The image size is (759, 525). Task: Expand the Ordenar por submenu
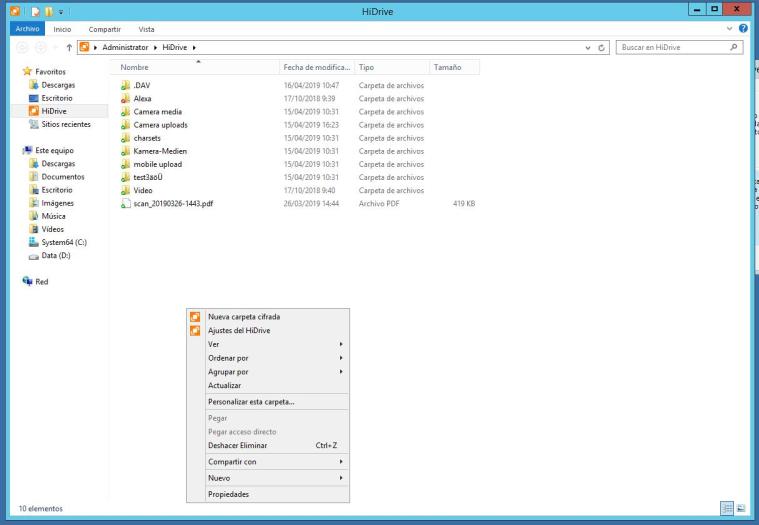coord(341,358)
